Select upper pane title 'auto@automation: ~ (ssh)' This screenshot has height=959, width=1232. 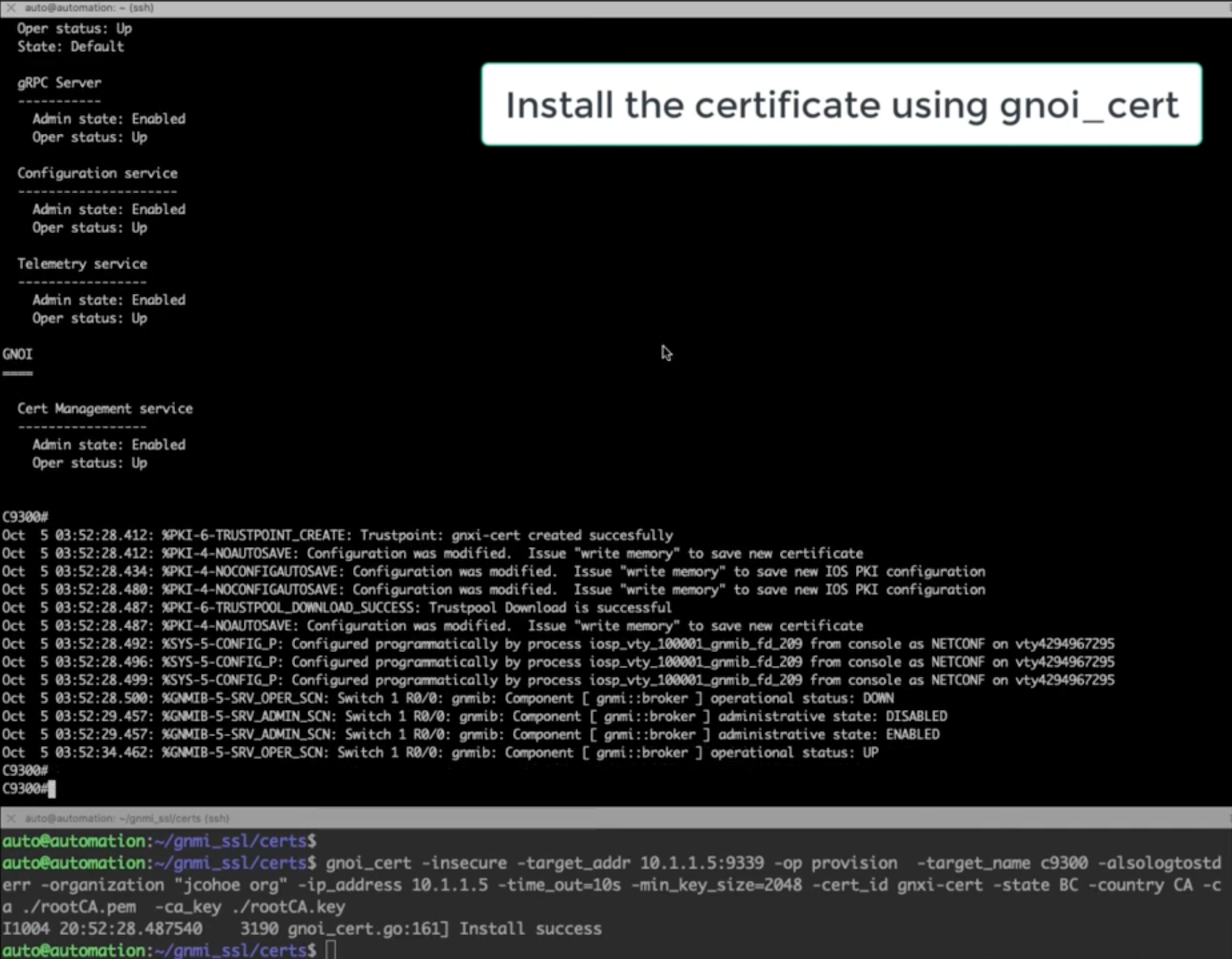tap(89, 8)
